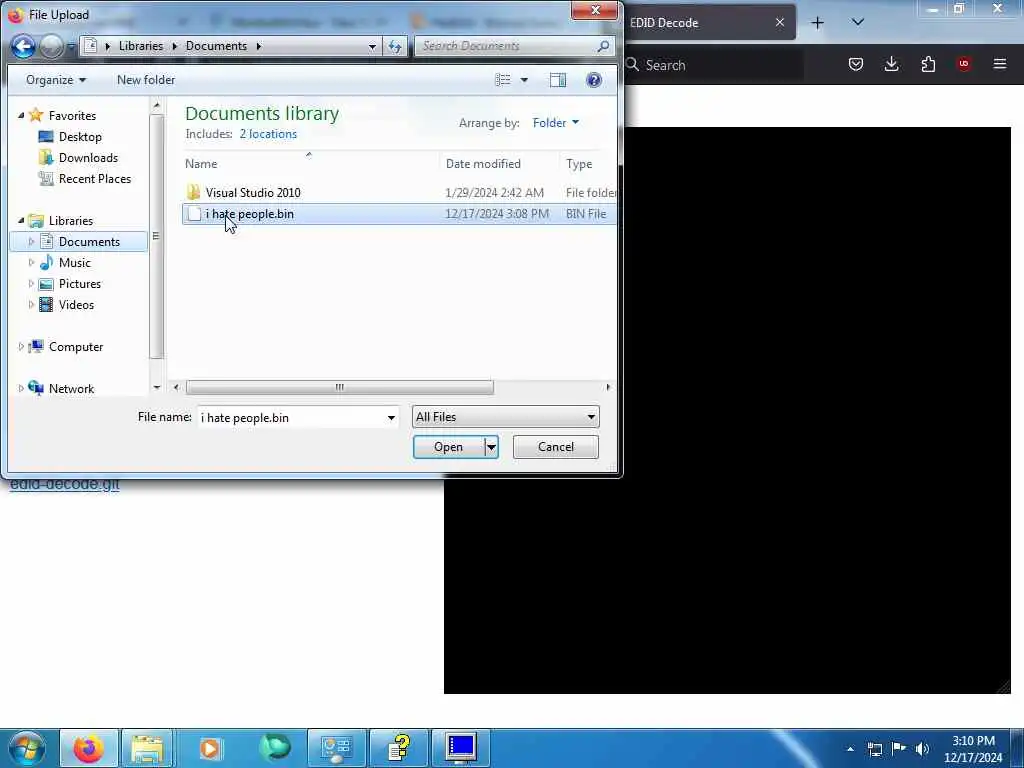The image size is (1024, 768).
Task: Open Arrange by Folder dropdown
Action: (556, 123)
